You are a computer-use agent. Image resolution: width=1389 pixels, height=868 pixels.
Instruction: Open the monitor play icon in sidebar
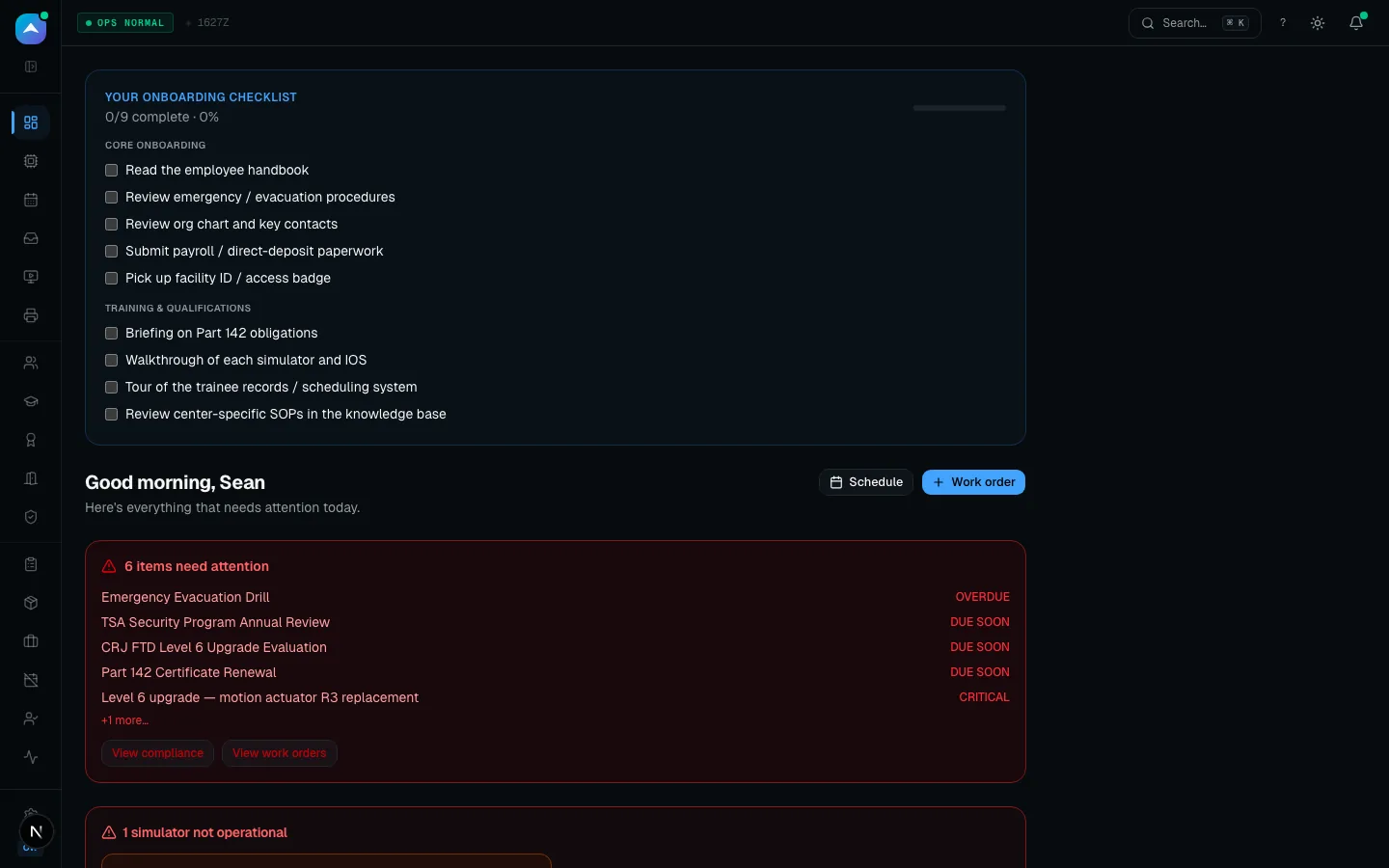(x=31, y=277)
